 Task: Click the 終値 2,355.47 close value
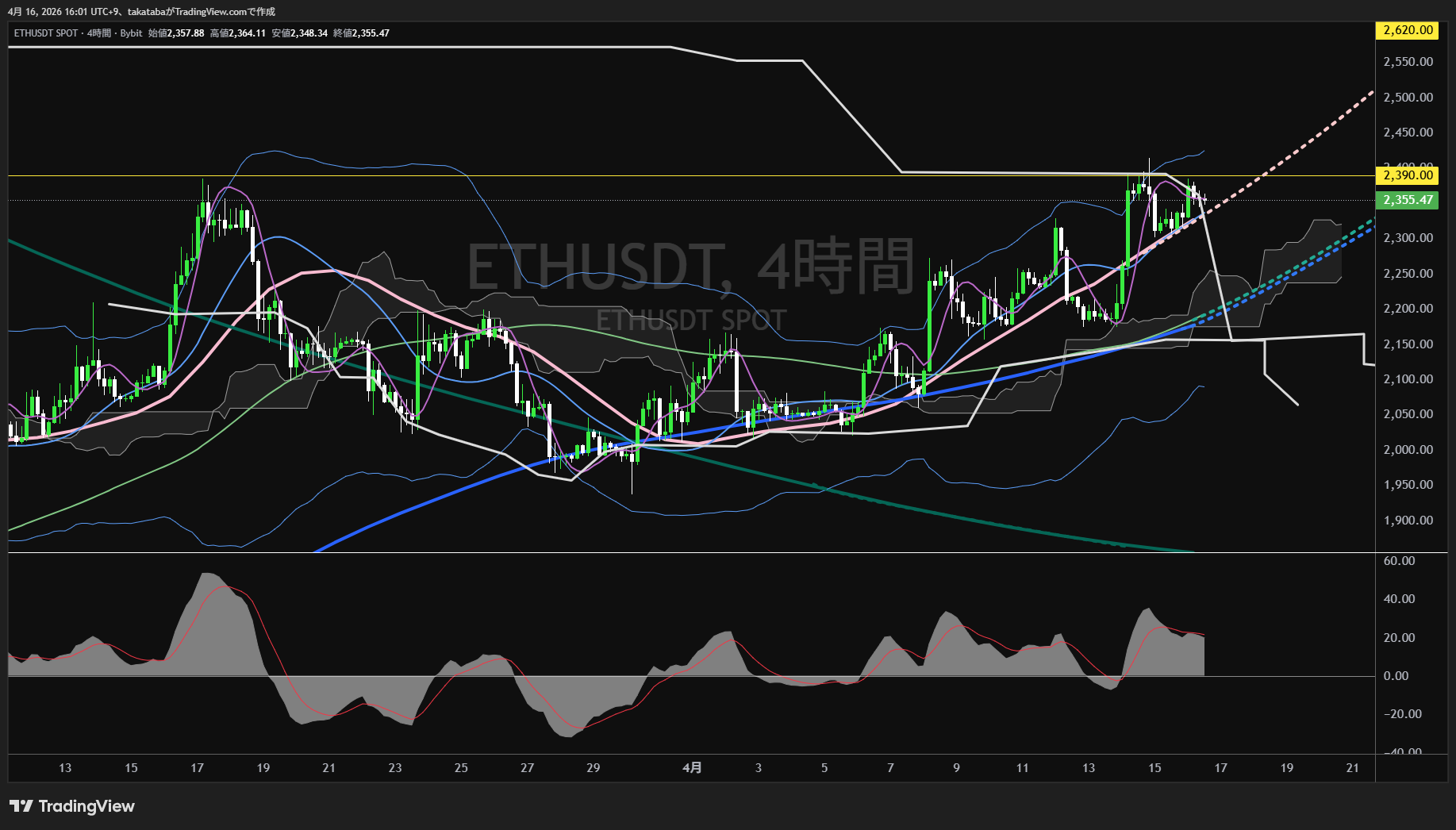(362, 33)
